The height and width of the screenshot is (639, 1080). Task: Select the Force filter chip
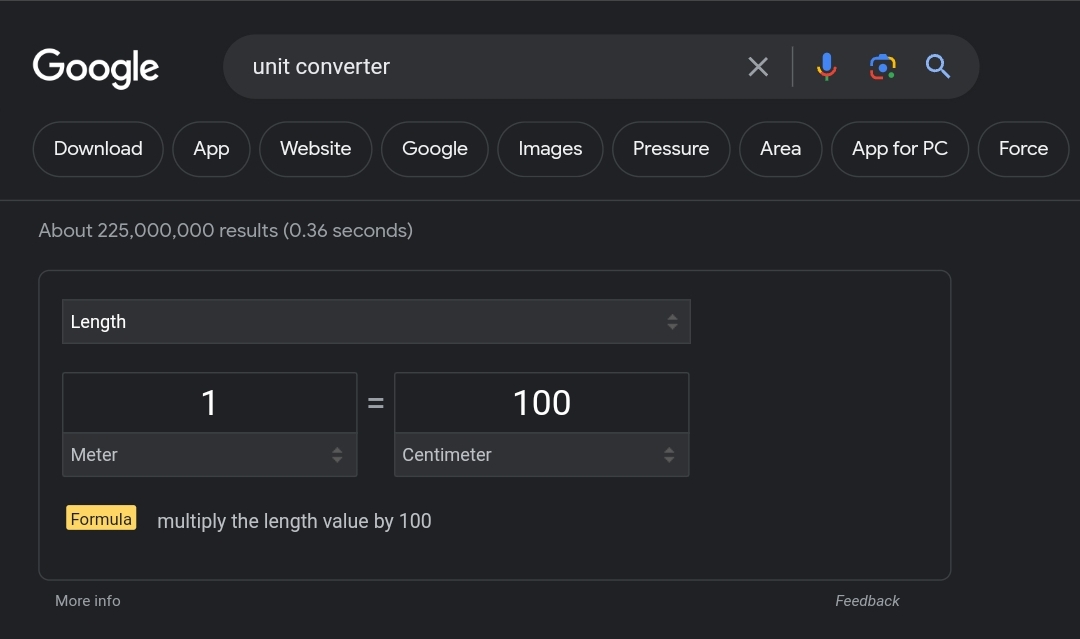[1023, 149]
